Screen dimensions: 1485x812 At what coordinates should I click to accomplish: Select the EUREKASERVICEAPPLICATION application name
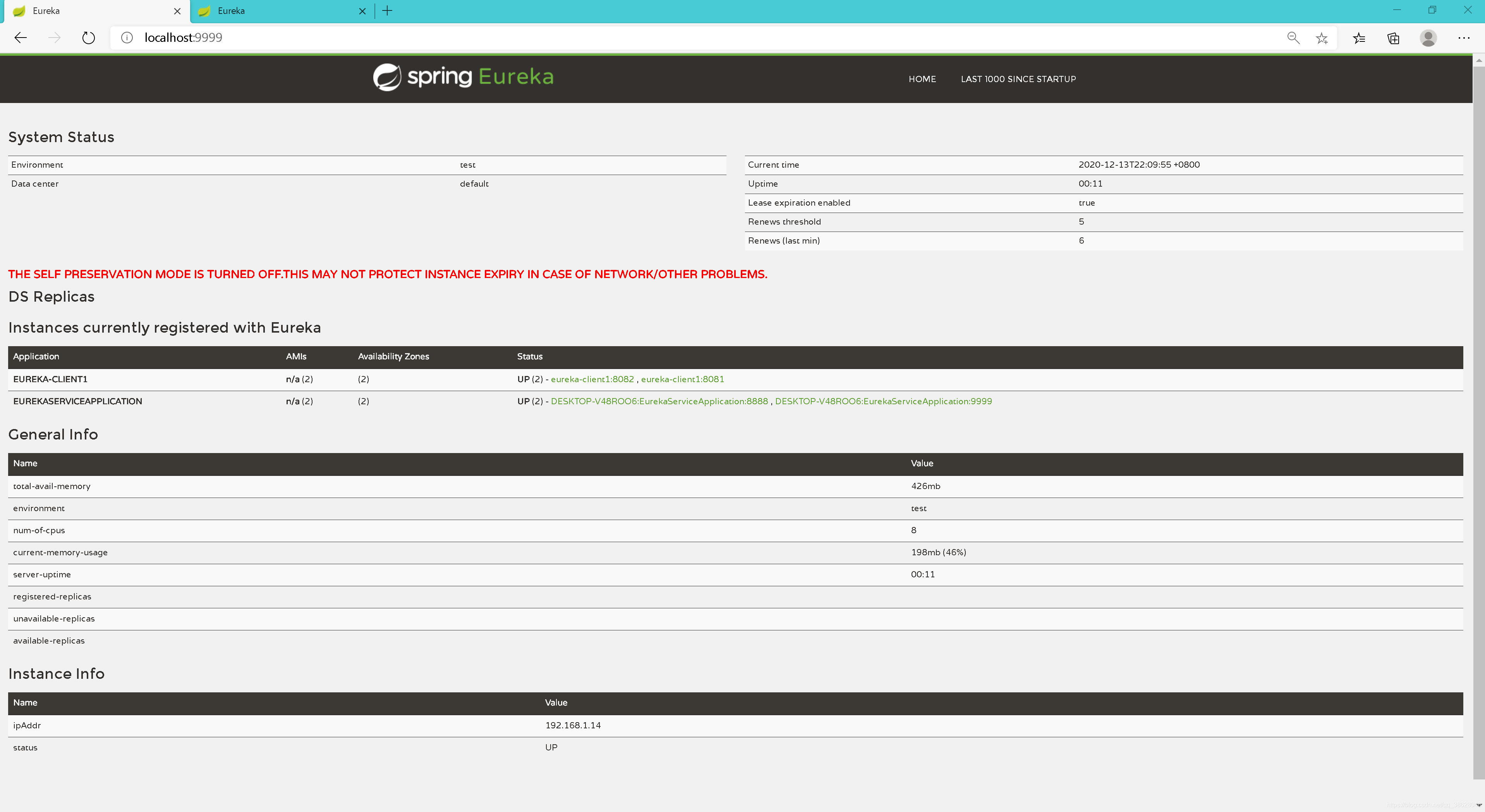click(77, 401)
